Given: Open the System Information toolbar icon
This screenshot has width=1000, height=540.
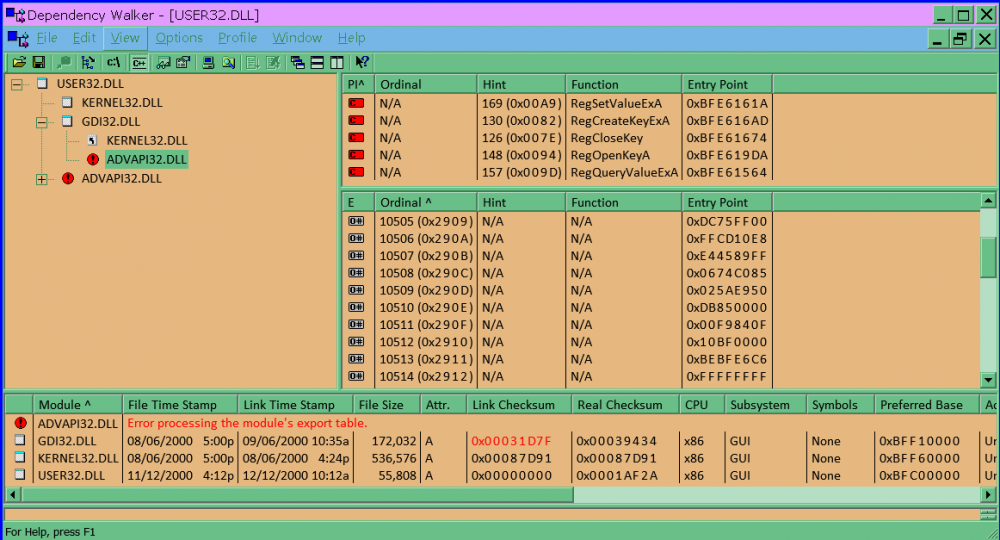Looking at the screenshot, I should (208, 62).
